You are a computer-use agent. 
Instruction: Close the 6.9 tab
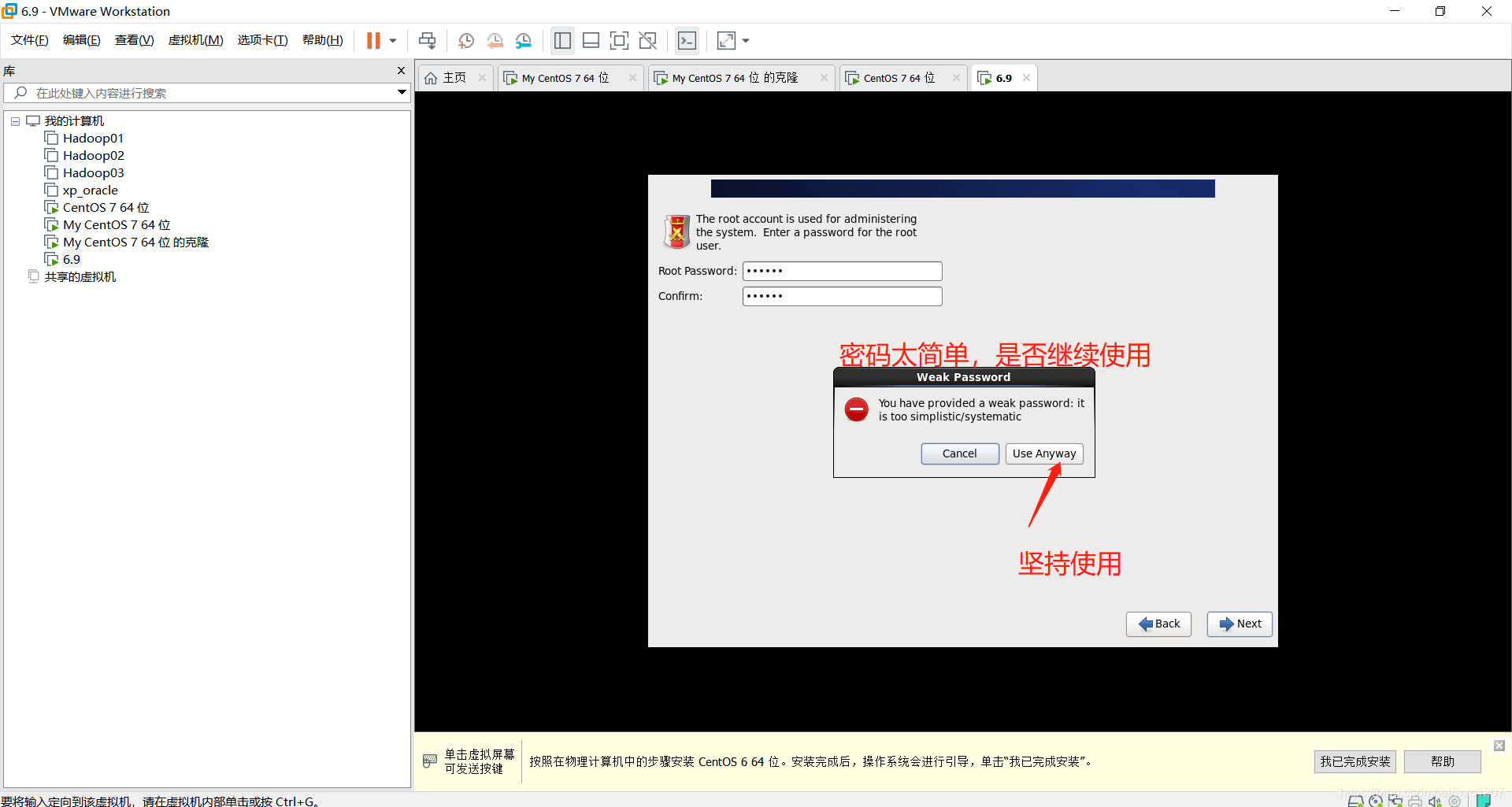[x=1026, y=78]
